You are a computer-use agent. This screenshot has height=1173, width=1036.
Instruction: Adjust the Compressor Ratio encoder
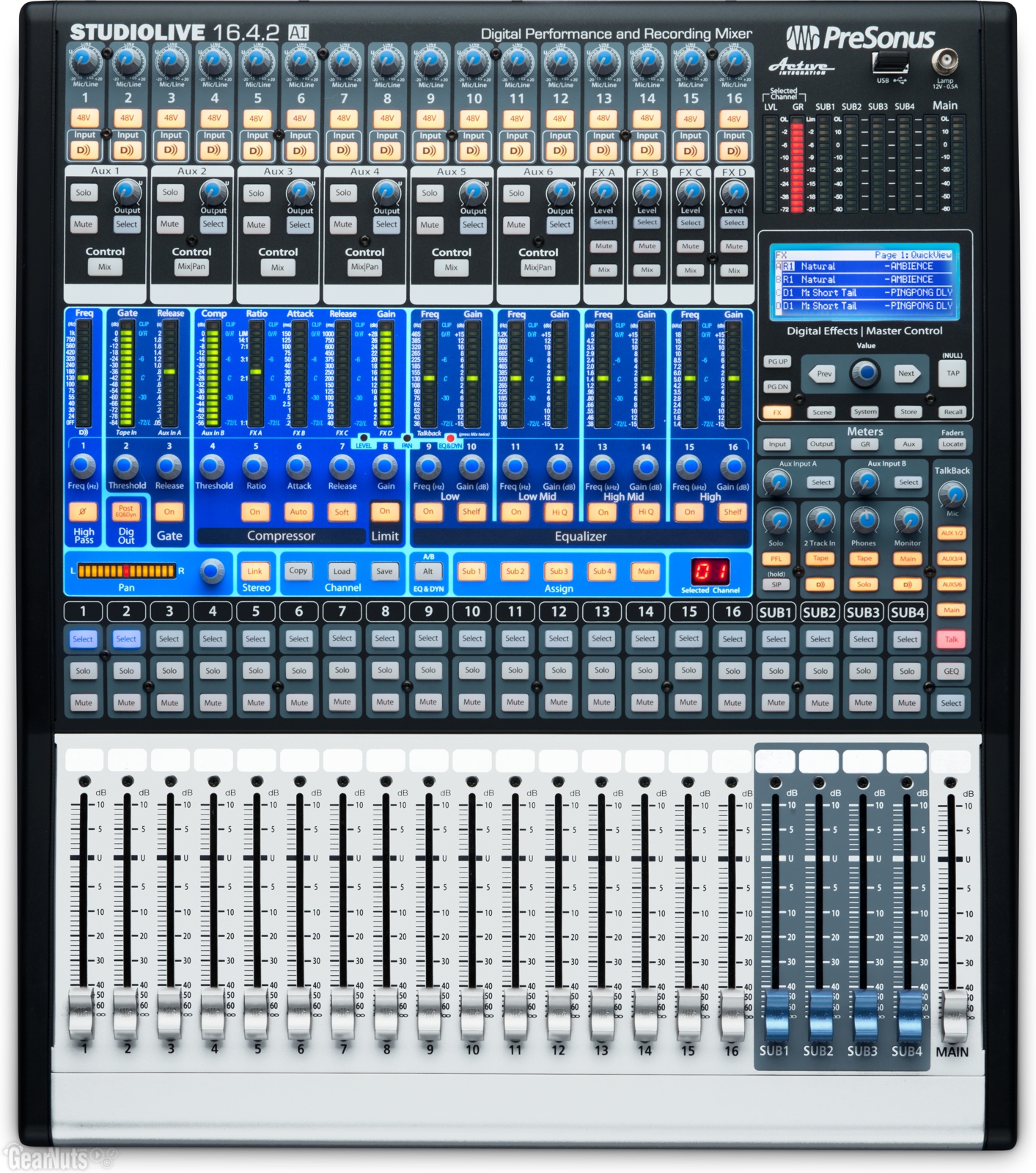pos(256,466)
